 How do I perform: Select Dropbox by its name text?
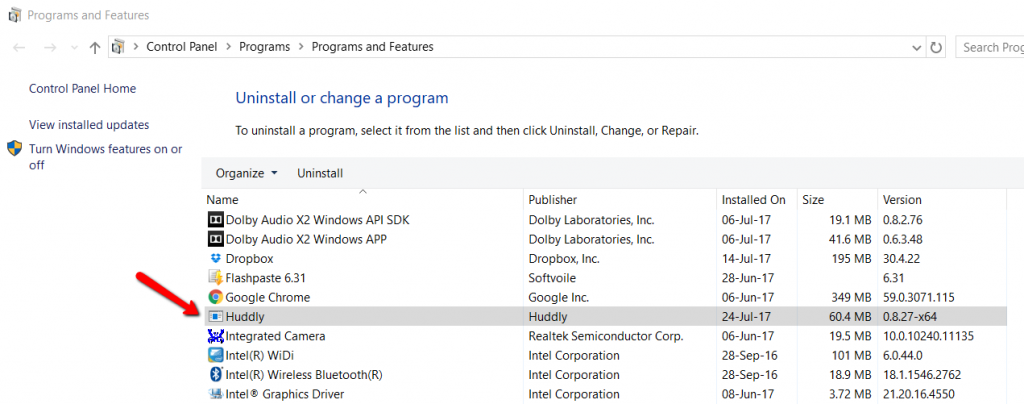(x=249, y=258)
